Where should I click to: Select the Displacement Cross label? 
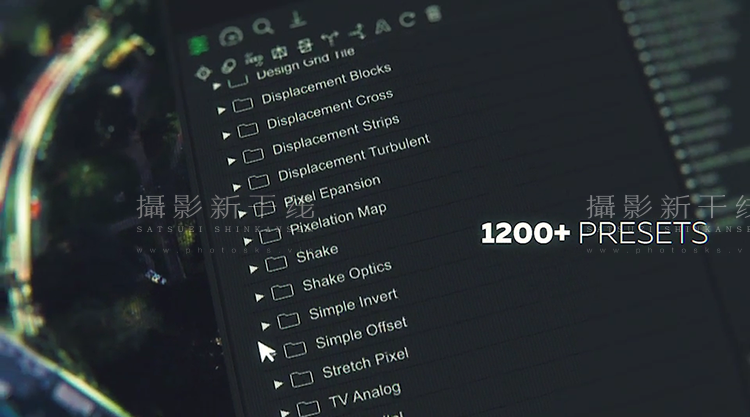click(330, 109)
